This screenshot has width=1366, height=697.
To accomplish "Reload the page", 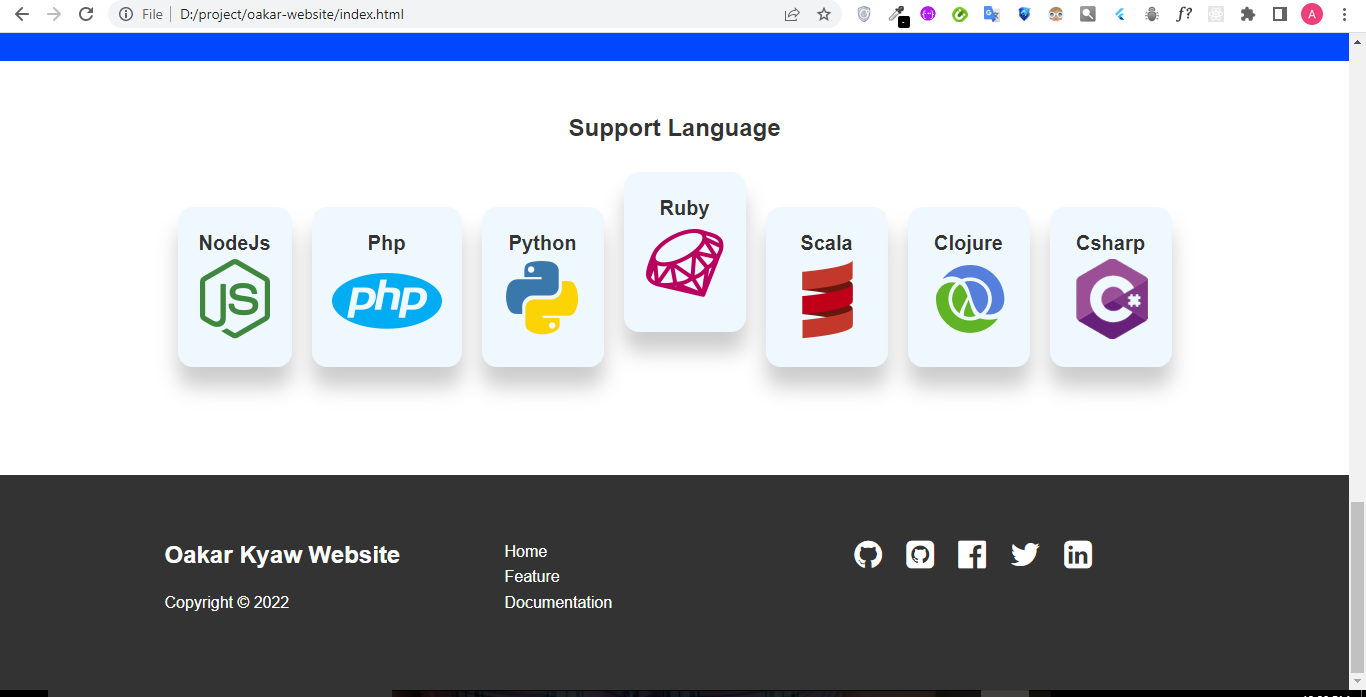I will (86, 15).
